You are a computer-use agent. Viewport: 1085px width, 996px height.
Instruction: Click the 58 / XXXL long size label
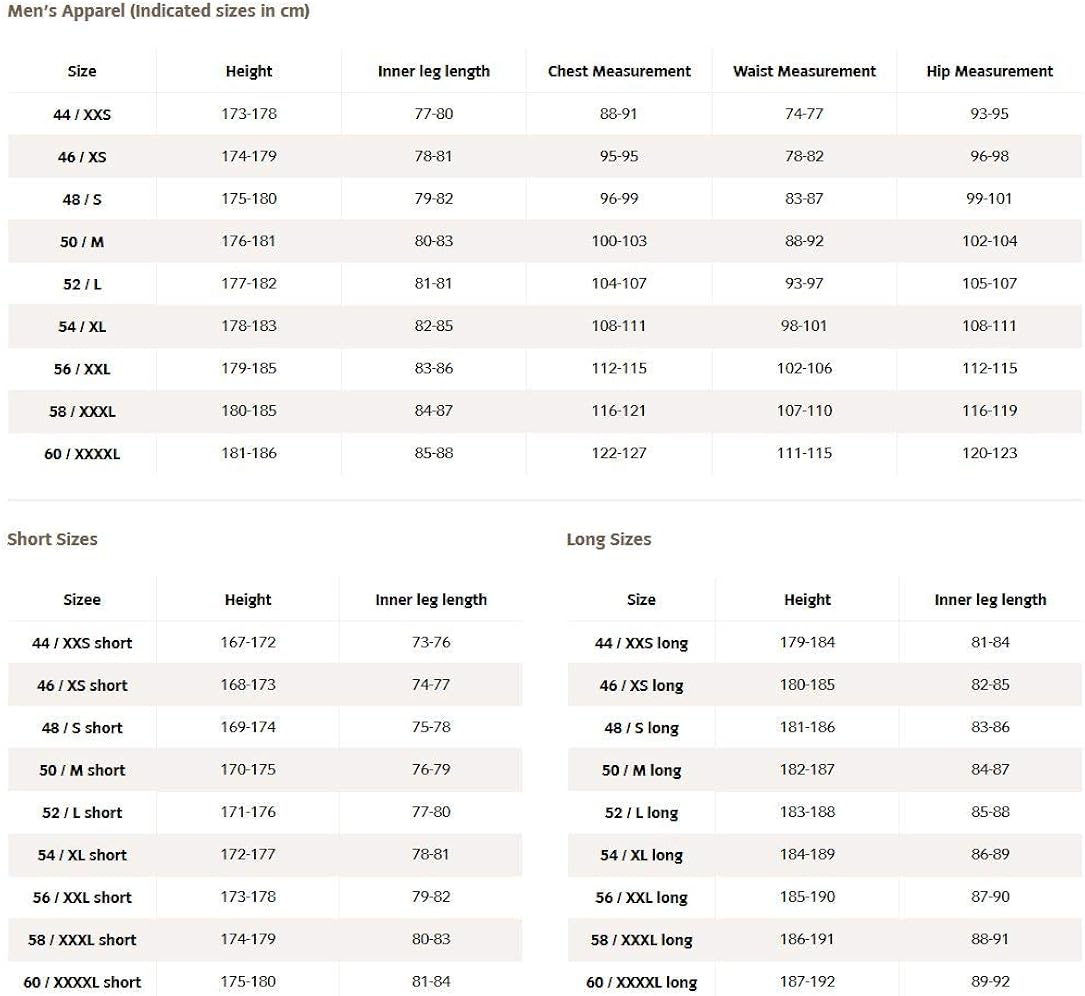641,940
